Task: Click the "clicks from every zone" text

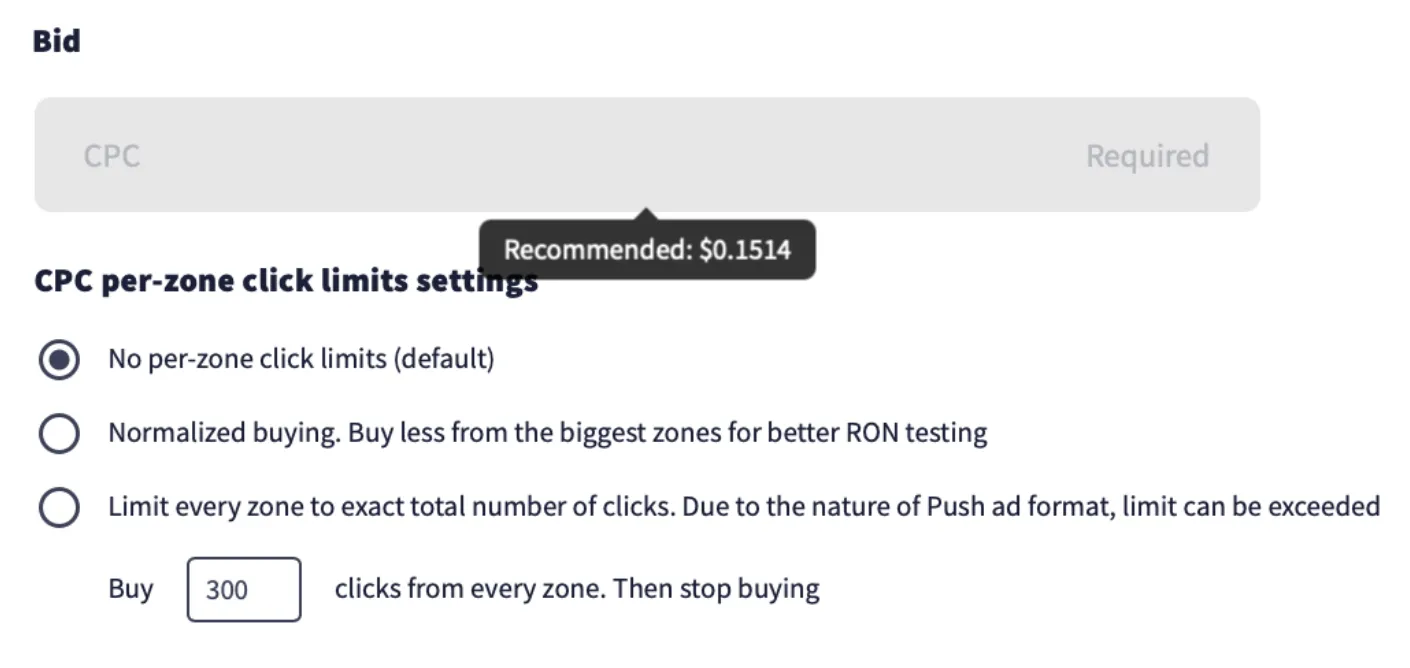Action: [x=469, y=589]
